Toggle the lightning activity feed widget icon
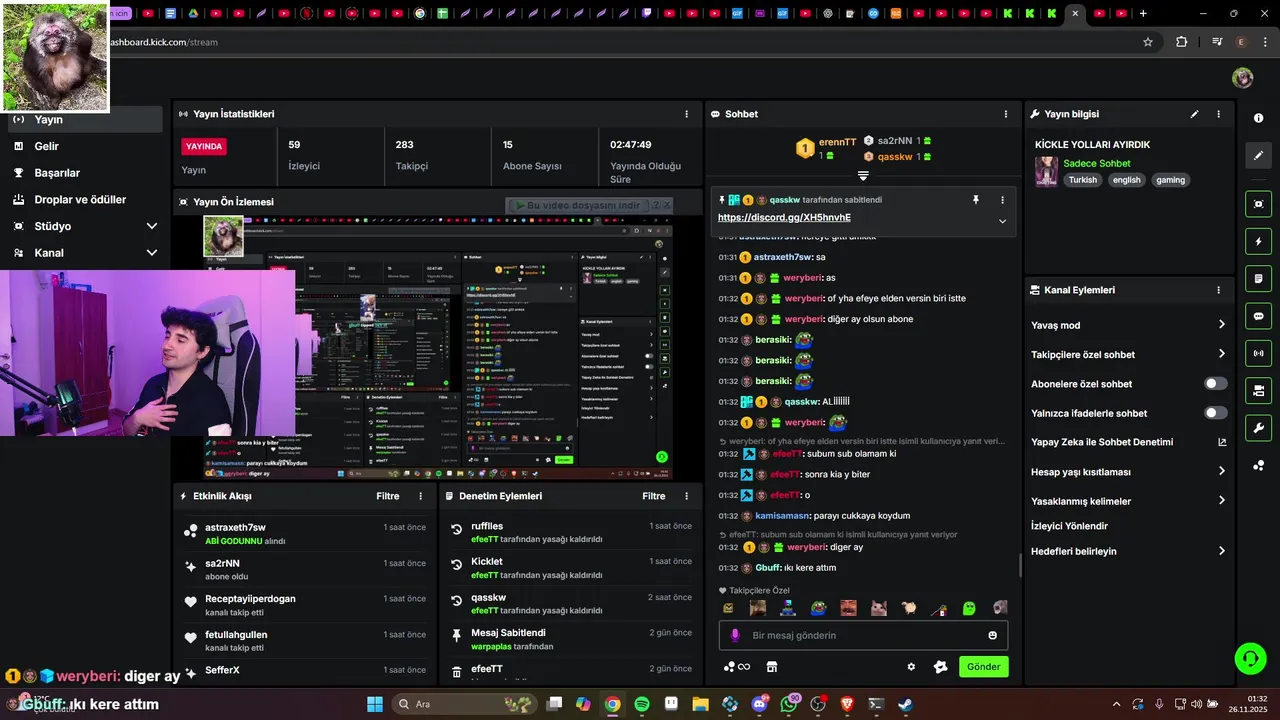The image size is (1280, 720). click(x=1258, y=241)
